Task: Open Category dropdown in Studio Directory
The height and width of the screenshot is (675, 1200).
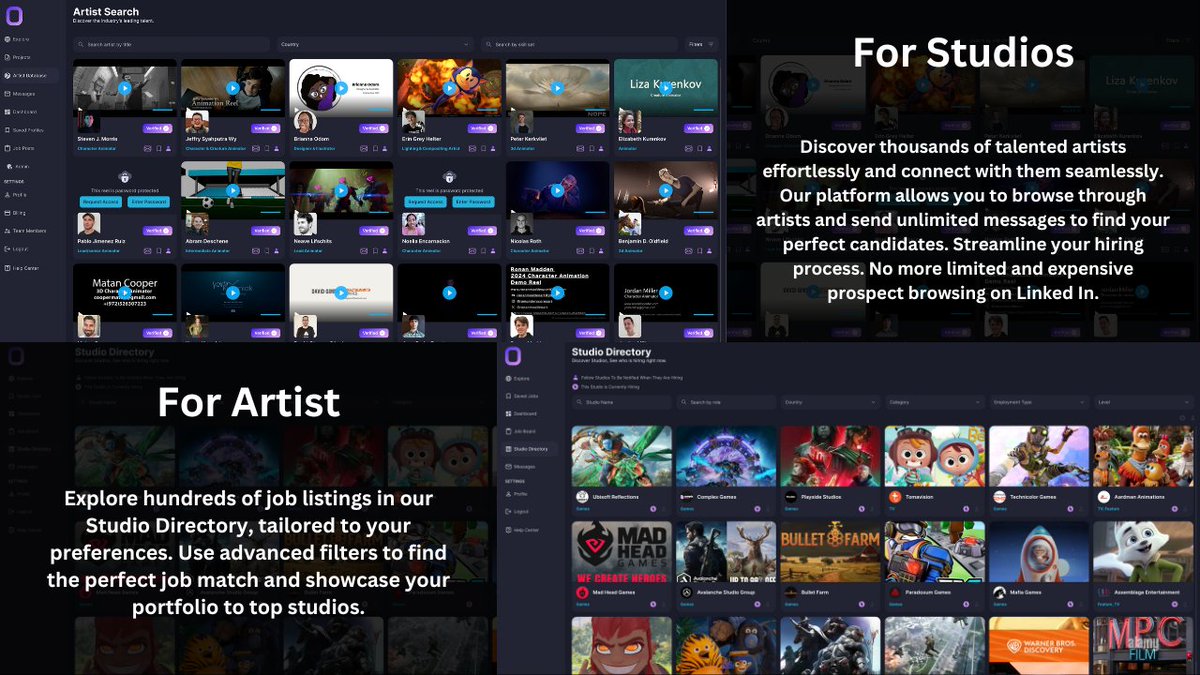Action: coord(935,403)
